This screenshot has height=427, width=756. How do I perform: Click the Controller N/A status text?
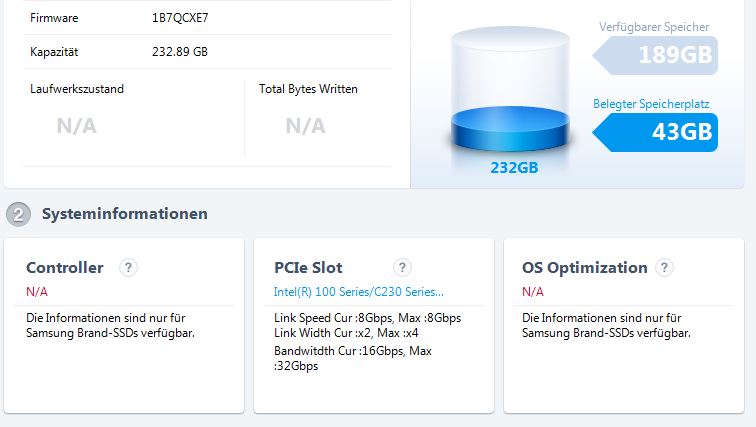click(37, 292)
